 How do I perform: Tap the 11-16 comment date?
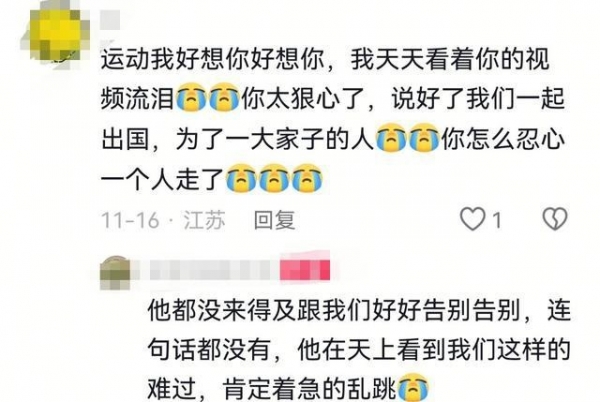click(x=130, y=220)
